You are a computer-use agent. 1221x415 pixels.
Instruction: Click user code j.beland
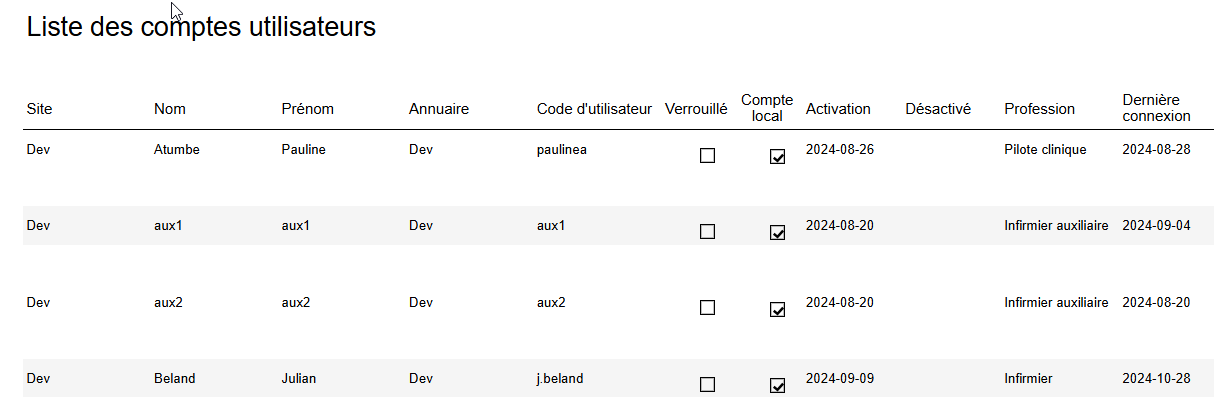click(x=560, y=379)
